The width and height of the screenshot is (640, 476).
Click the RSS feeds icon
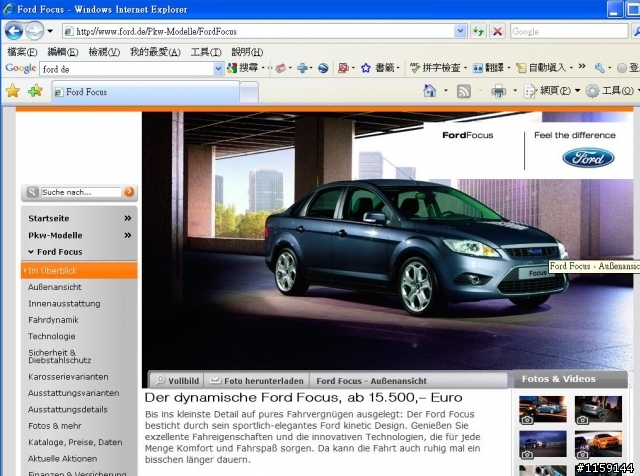pos(464,91)
